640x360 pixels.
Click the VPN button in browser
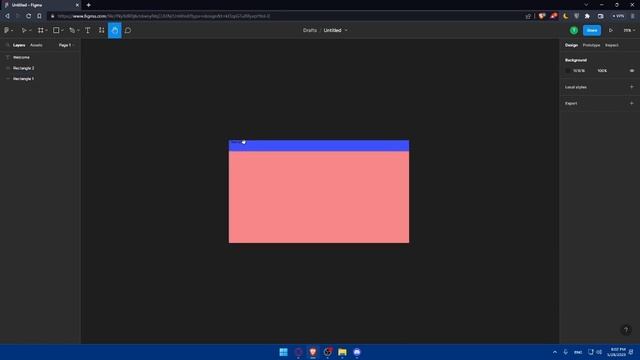pyautogui.click(x=618, y=16)
